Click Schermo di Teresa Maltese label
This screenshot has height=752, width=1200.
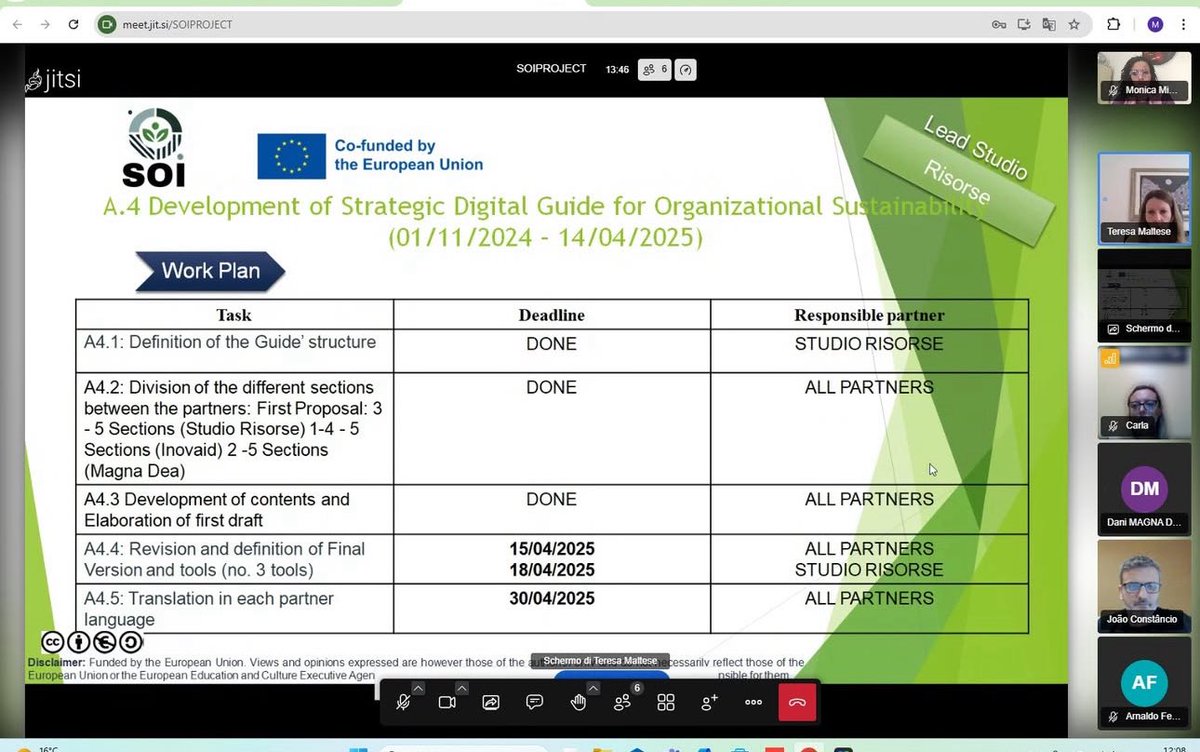click(x=600, y=661)
